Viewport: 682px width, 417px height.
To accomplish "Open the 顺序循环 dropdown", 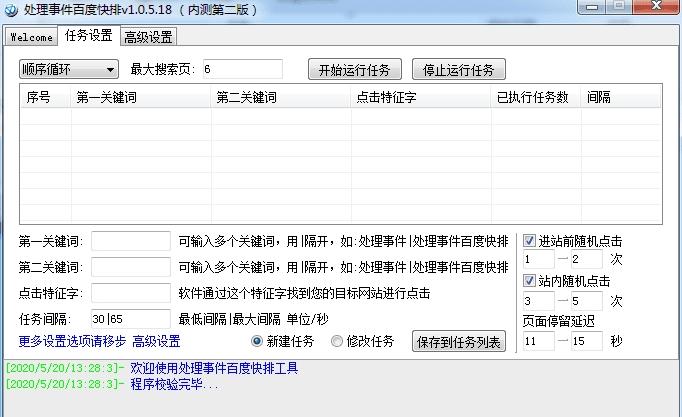I will [69, 69].
